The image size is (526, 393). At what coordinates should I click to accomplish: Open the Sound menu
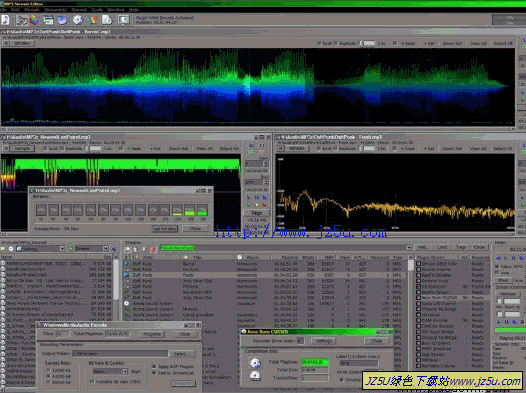(x=79, y=10)
